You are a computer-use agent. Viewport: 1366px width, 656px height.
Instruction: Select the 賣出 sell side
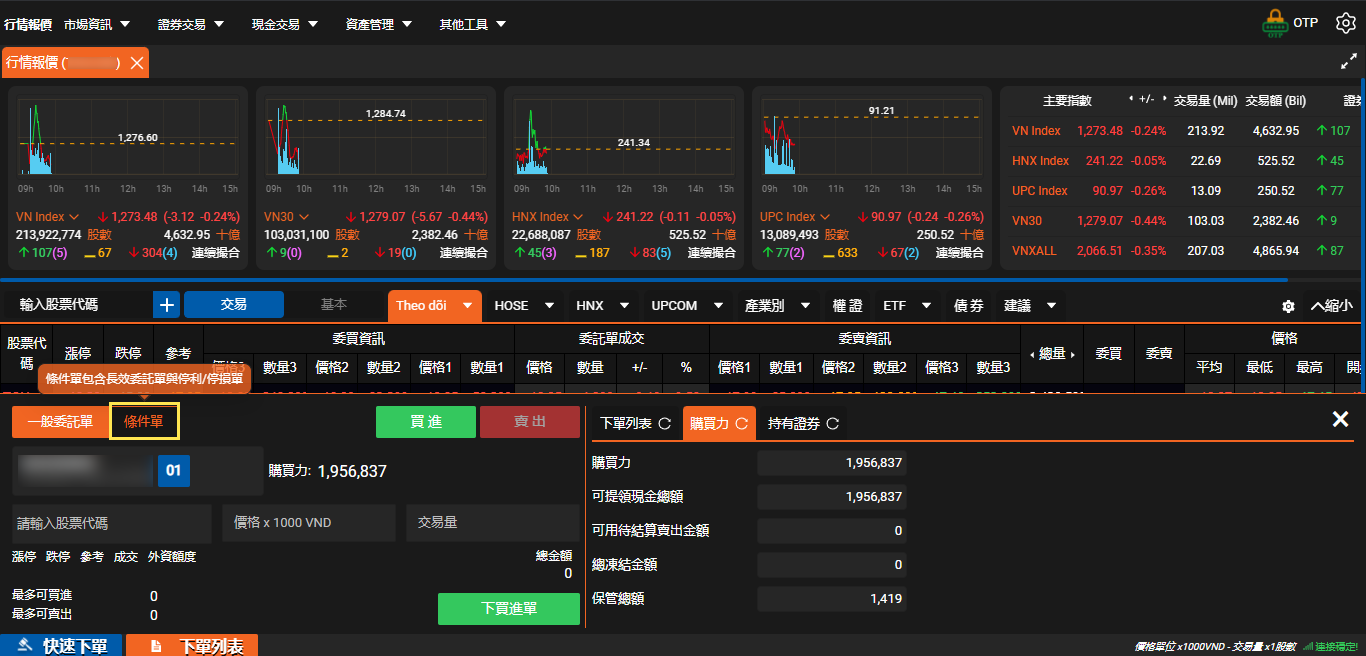(x=529, y=422)
